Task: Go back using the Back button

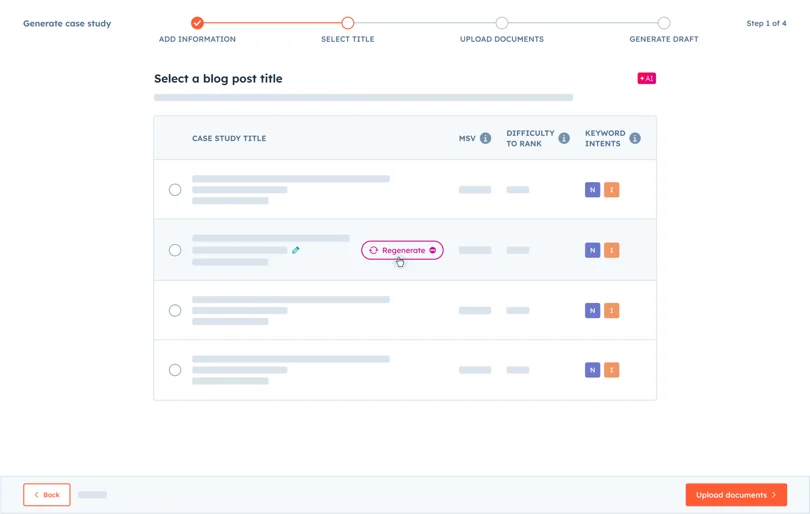Action: pos(47,495)
